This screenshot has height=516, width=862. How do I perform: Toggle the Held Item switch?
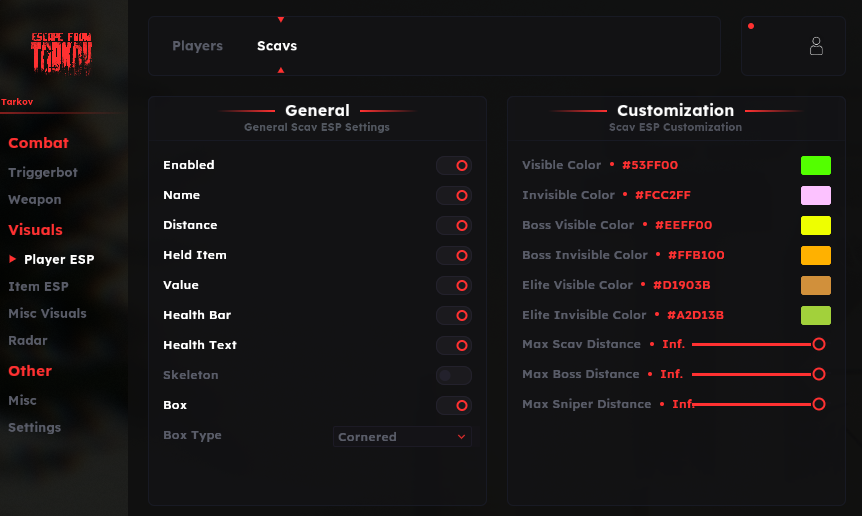click(x=453, y=256)
